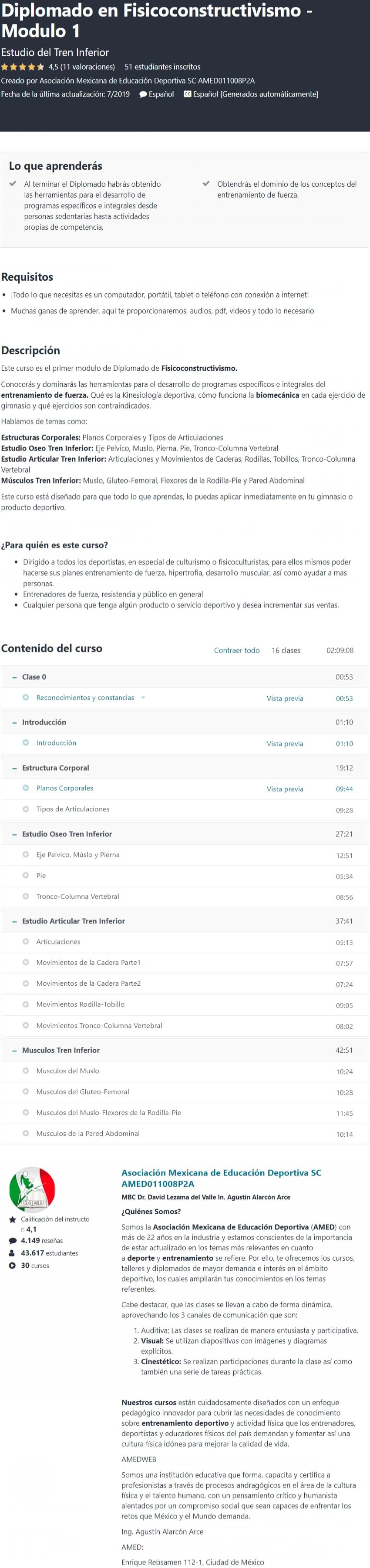Click Musculos de la Pared Abdominal title
The width and height of the screenshot is (370, 1568).
87,1133
